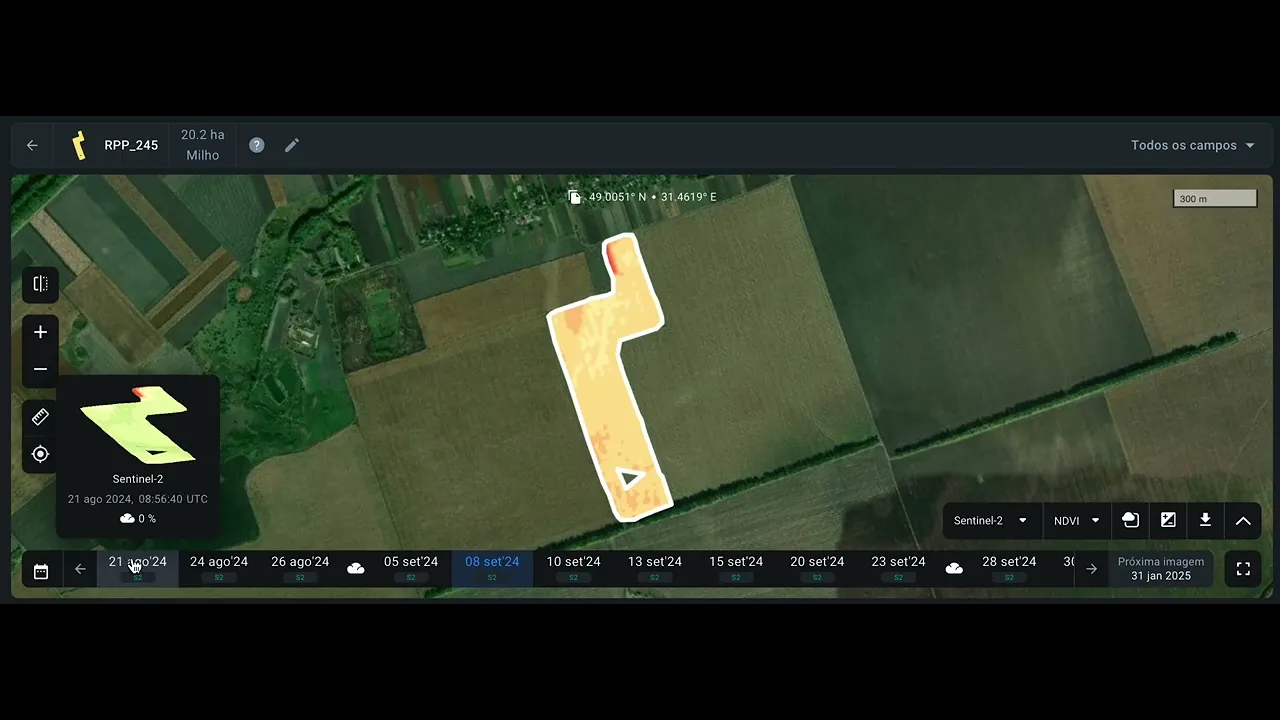Viewport: 1280px width, 720px height.
Task: Select 21 ago'24 image date
Action: pyautogui.click(x=138, y=568)
